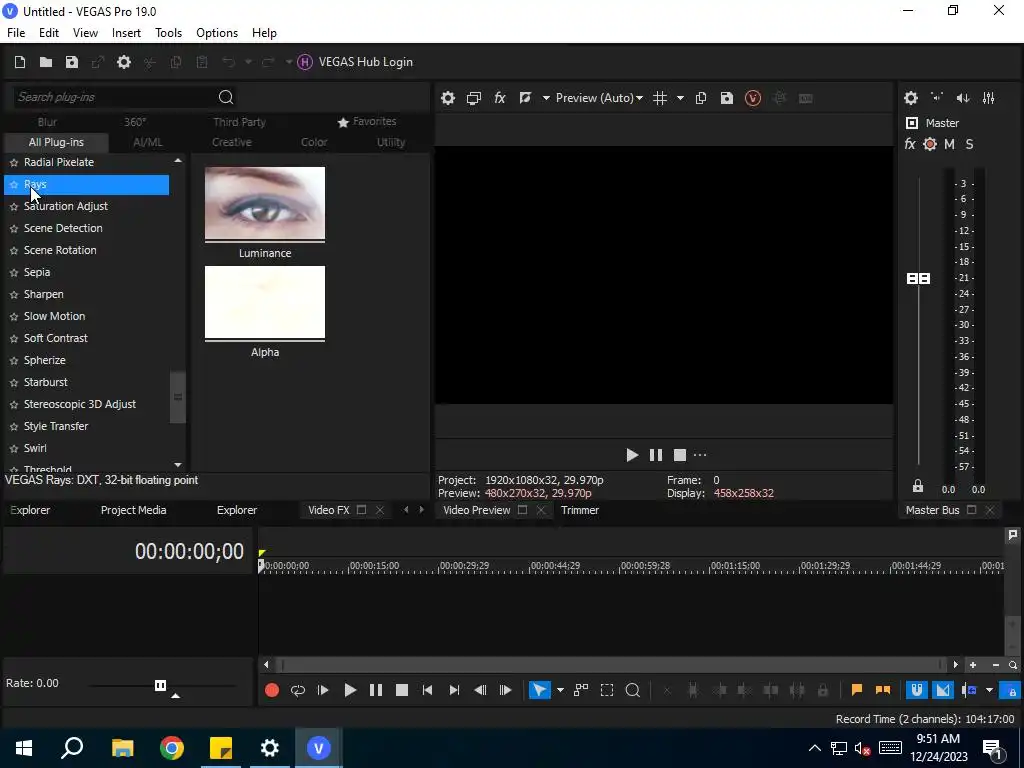Image resolution: width=1024 pixels, height=768 pixels.
Task: Show the Favorites plug-in category
Action: click(367, 121)
